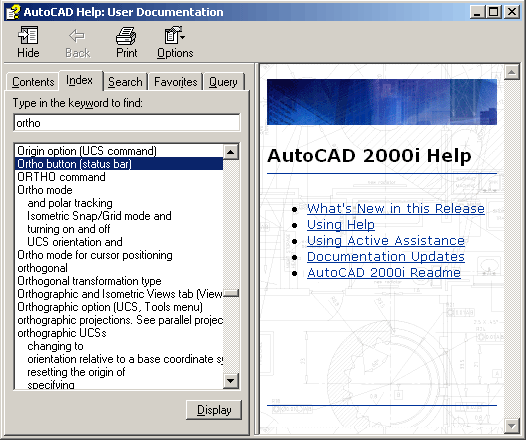Click the Back arrow toolbar icon

click(x=77, y=36)
